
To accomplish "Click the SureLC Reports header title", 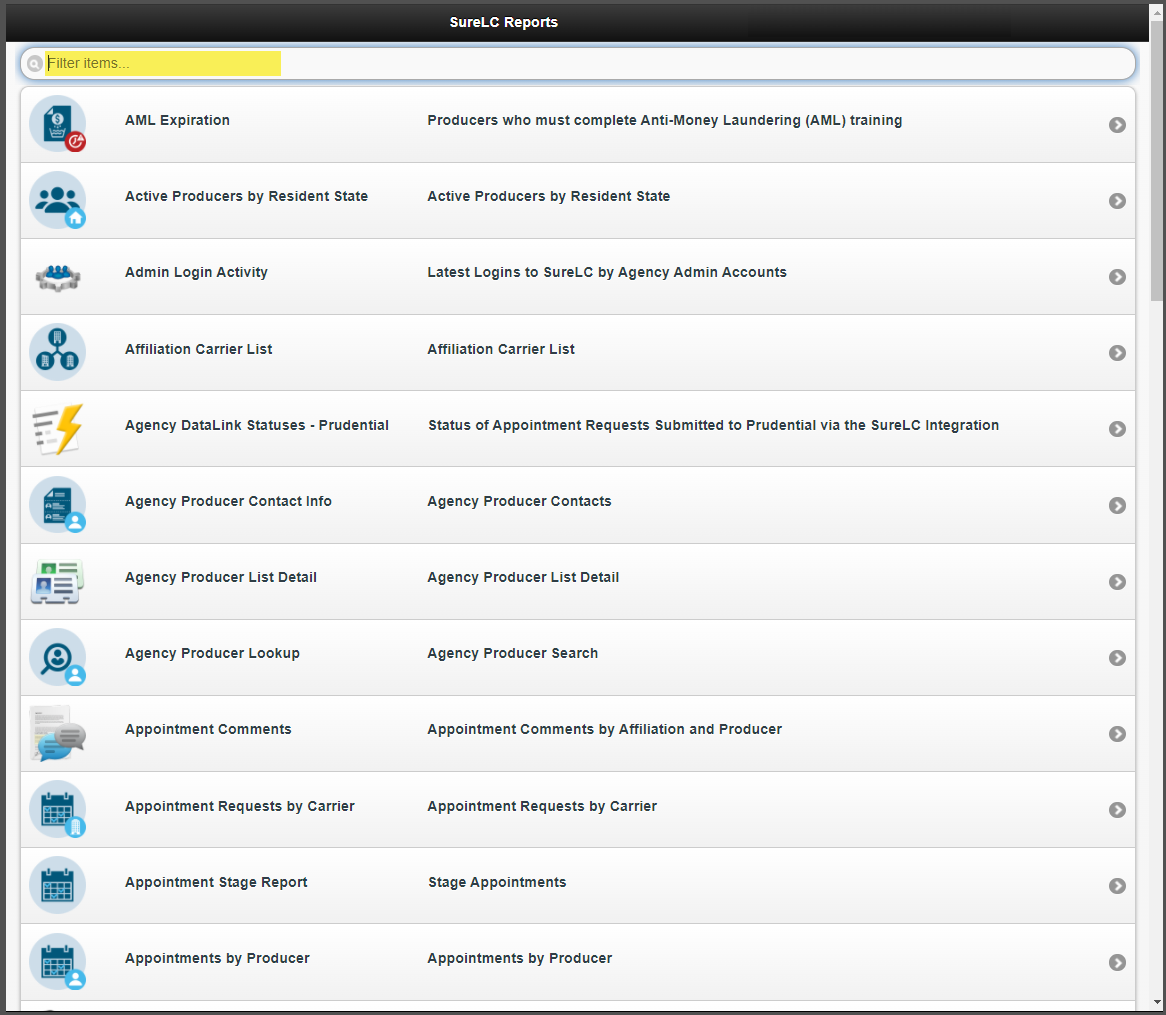I will 503,22.
